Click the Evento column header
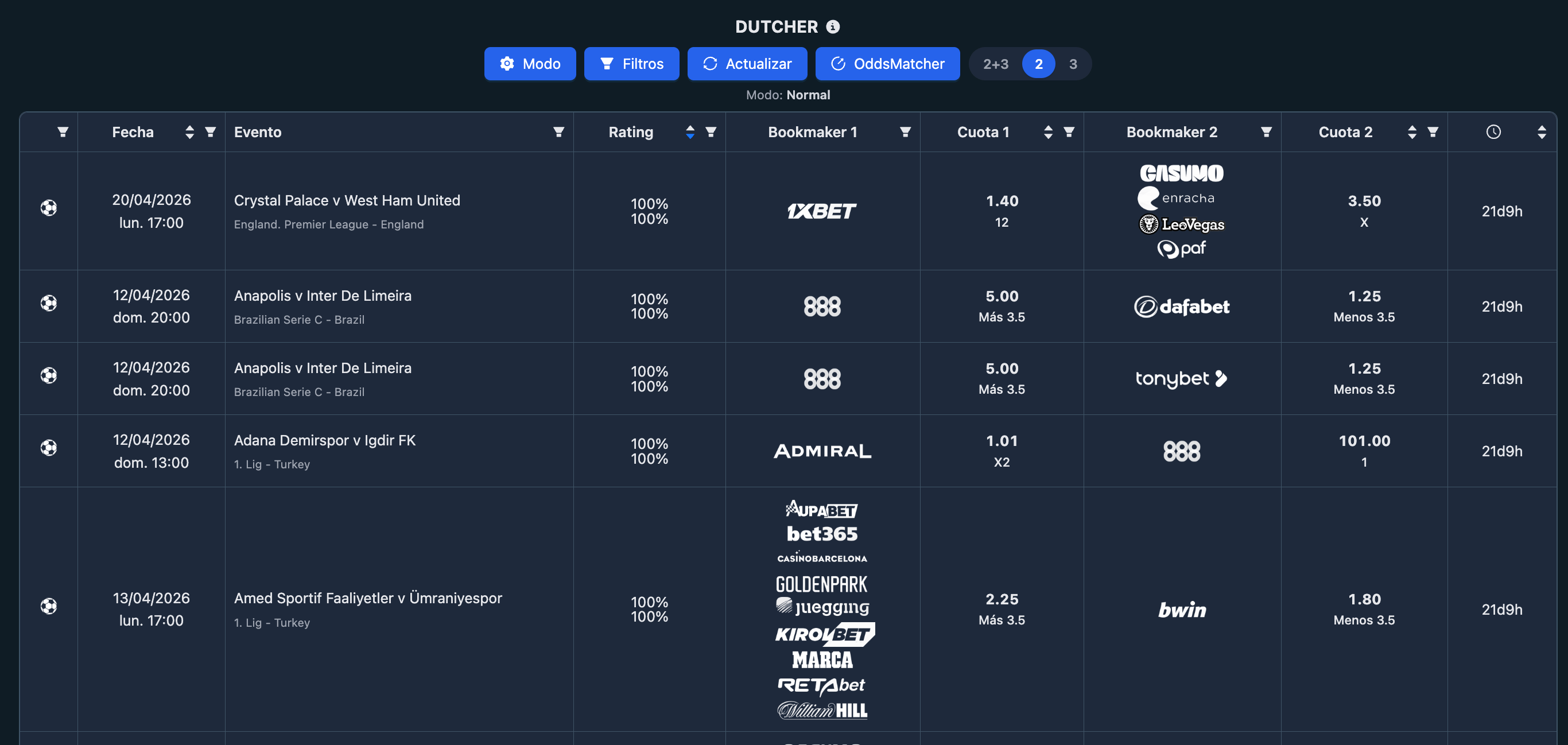The image size is (1568, 745). (x=258, y=132)
